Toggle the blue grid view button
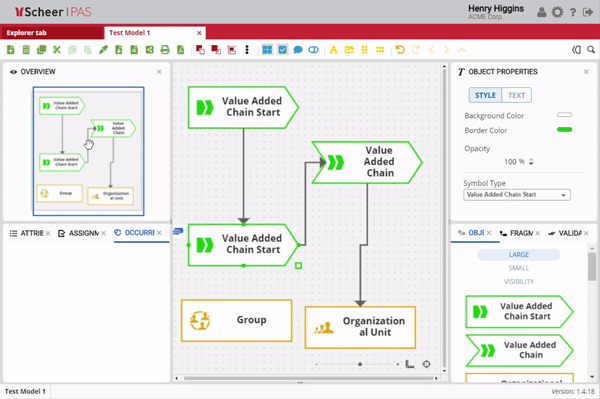 click(x=267, y=50)
